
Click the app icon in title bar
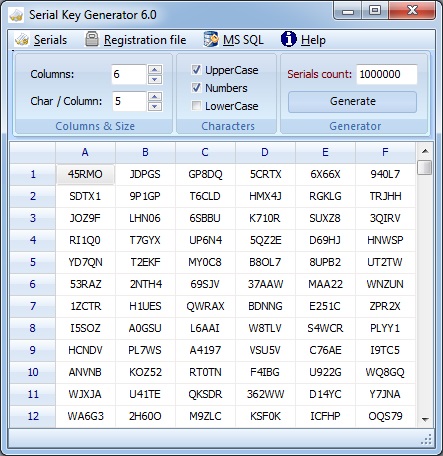16,15
